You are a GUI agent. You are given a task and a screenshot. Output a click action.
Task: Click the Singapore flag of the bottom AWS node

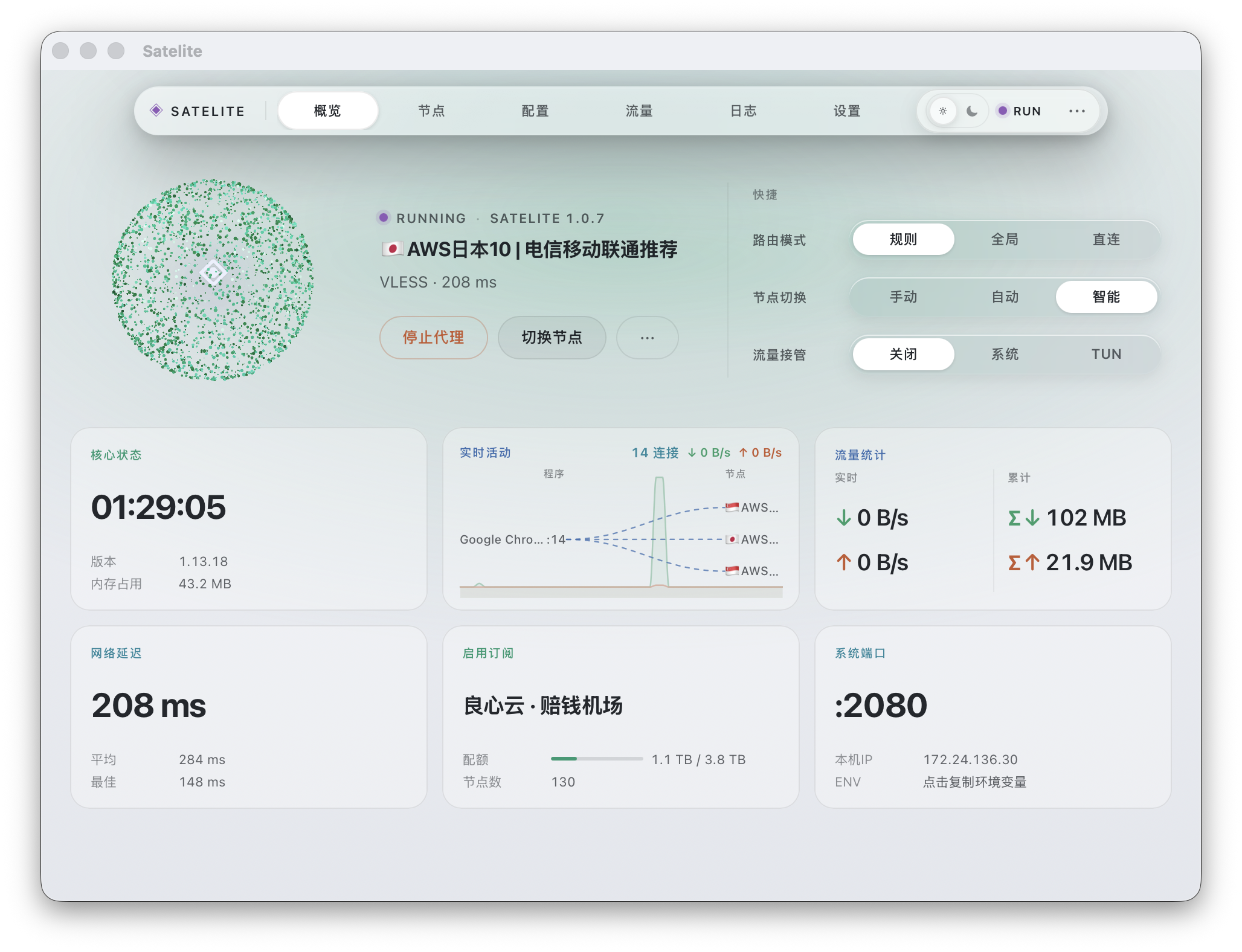click(x=732, y=571)
